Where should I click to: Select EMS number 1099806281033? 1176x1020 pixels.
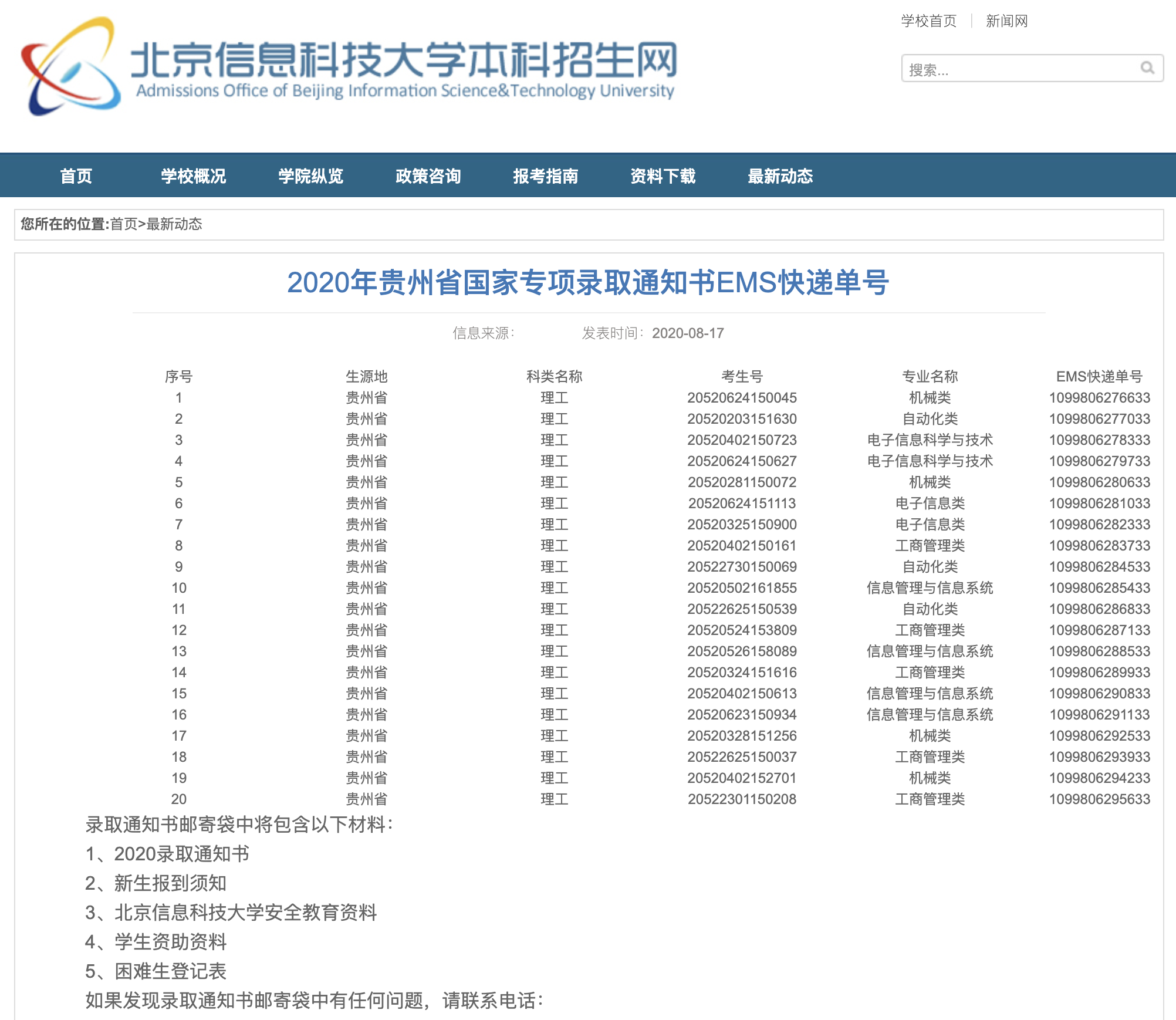tap(1100, 503)
